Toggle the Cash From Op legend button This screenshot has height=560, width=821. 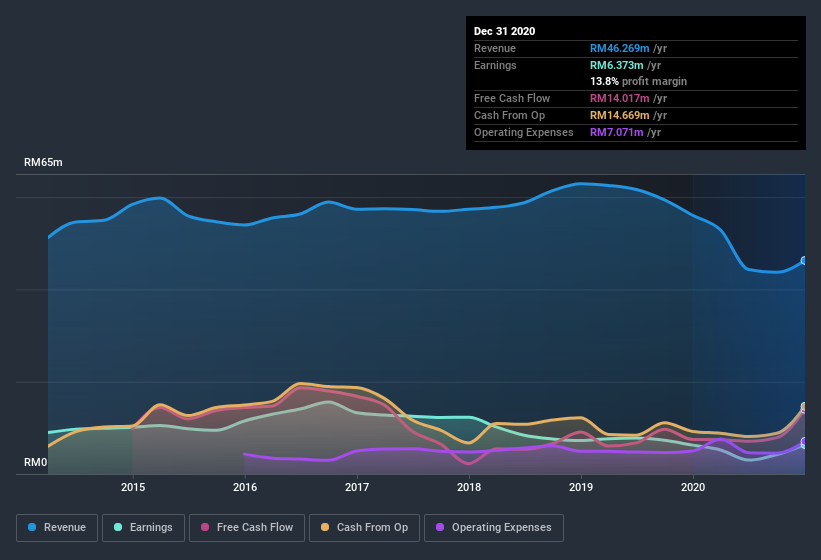click(364, 528)
